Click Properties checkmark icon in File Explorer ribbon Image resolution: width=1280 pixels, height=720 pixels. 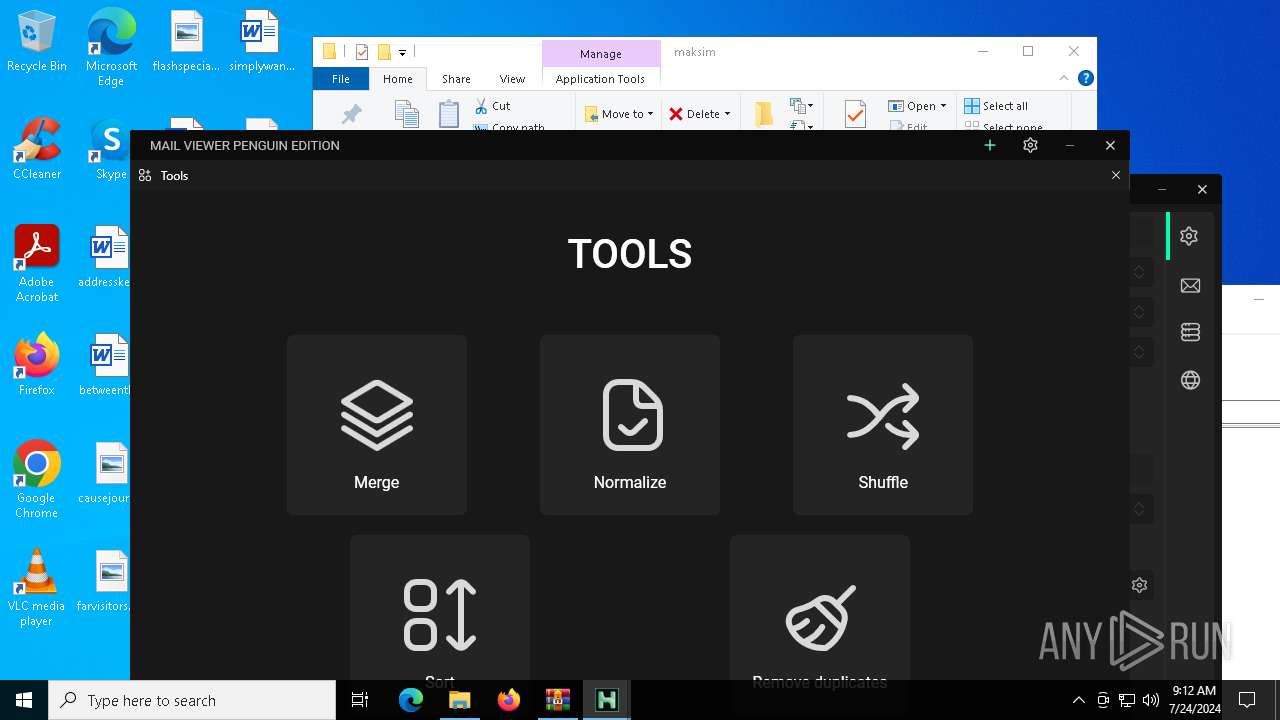click(x=855, y=114)
